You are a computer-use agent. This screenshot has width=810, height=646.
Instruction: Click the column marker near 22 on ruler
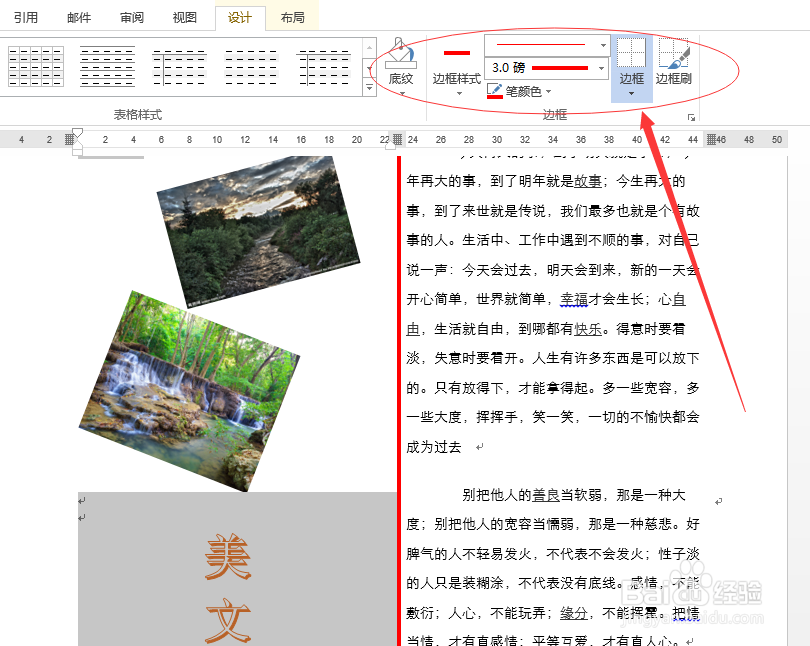pyautogui.click(x=397, y=139)
